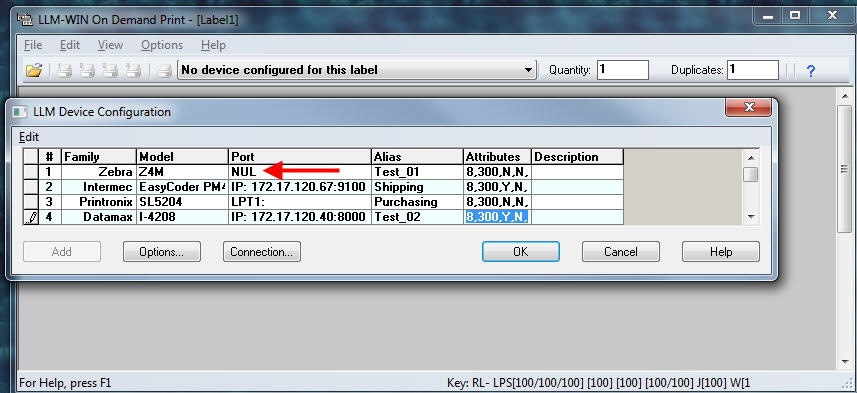The image size is (857, 393).
Task: Select the IP: 172.17.120.40:8000 port cell
Action: (300, 217)
